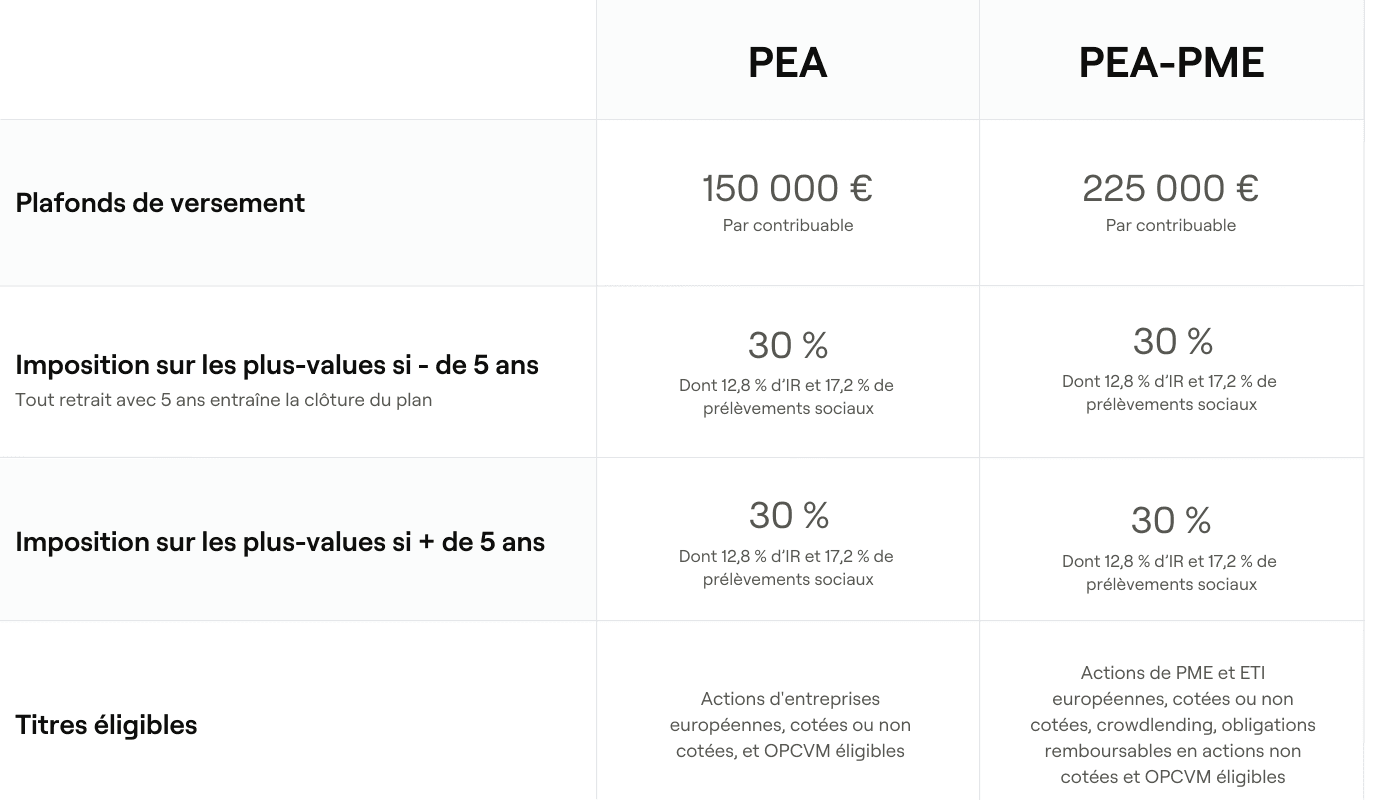Click PEA-PME crowdlending securities description
The width and height of the screenshot is (1377, 800).
1173,725
